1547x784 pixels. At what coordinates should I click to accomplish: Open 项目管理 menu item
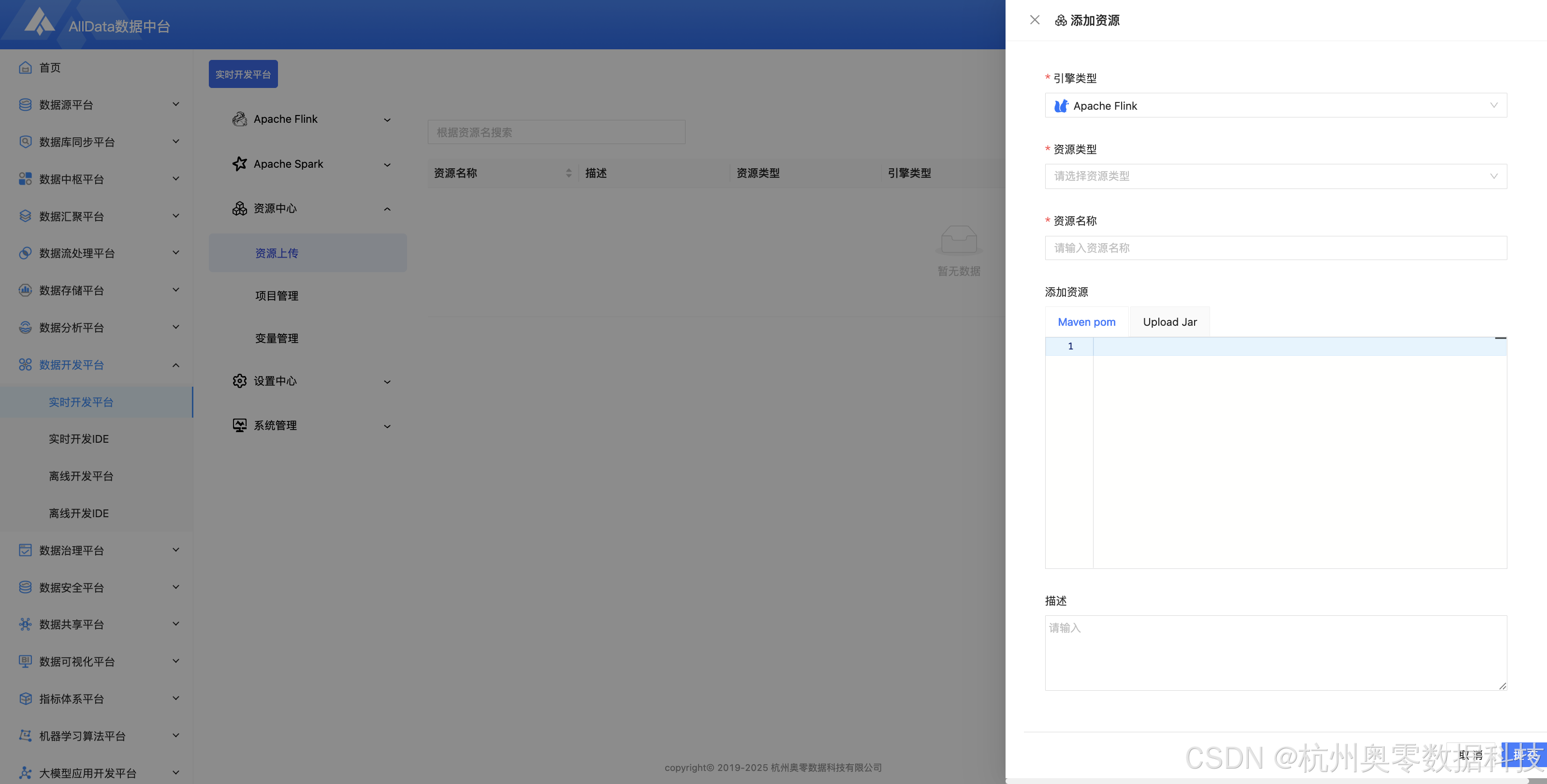pyautogui.click(x=277, y=295)
